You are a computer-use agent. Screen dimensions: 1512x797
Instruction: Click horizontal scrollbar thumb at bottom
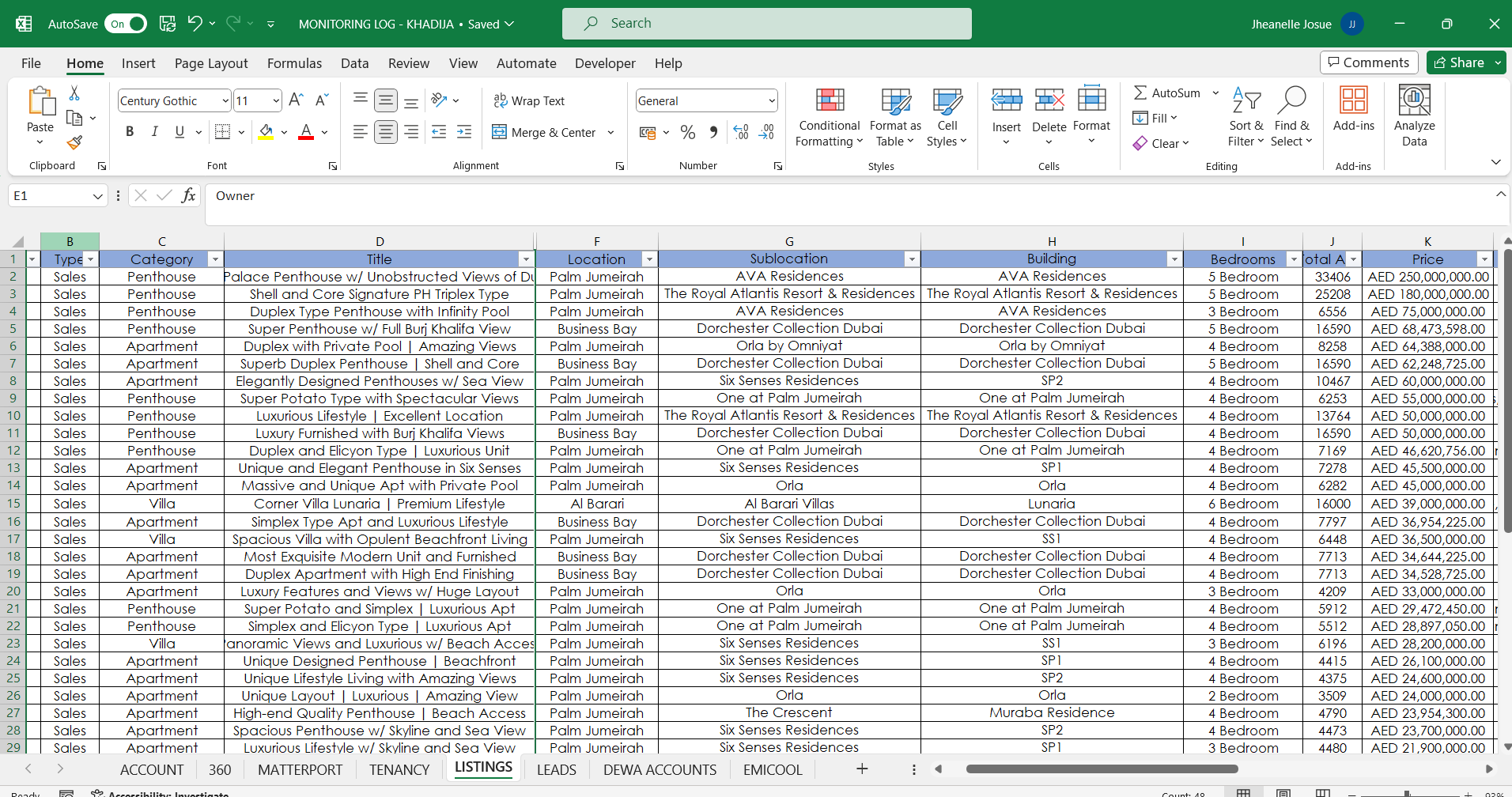(x=1102, y=769)
